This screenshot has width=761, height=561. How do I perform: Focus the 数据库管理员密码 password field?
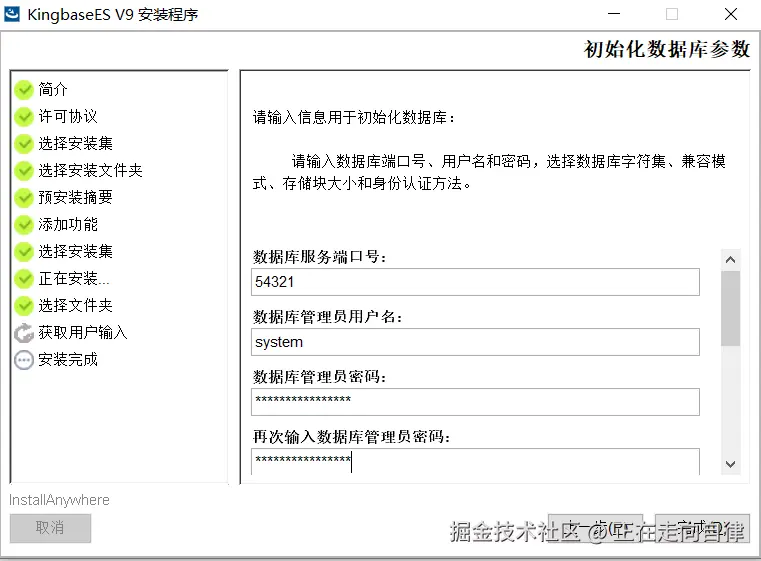click(475, 402)
